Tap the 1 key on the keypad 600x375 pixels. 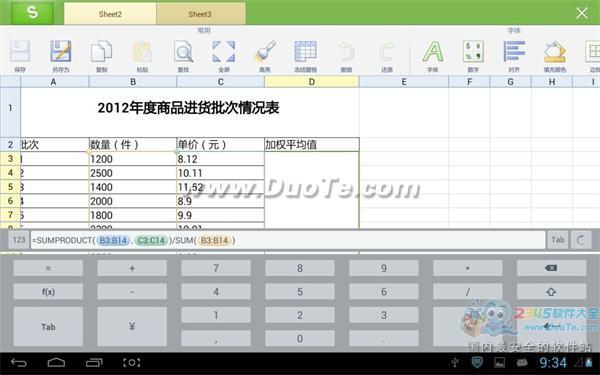216,315
